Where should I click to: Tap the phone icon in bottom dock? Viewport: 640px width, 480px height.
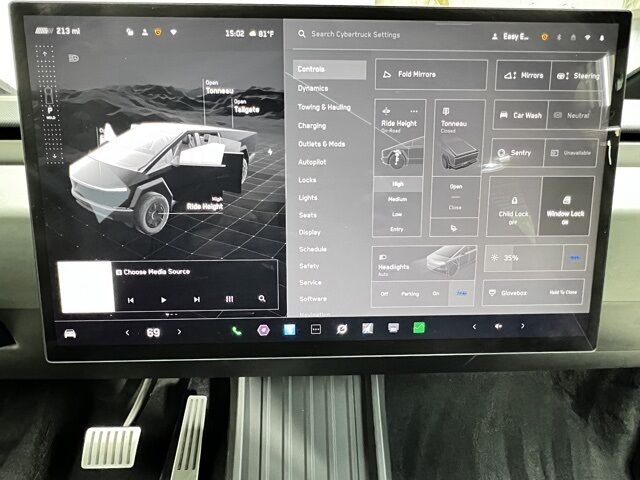[x=237, y=330]
